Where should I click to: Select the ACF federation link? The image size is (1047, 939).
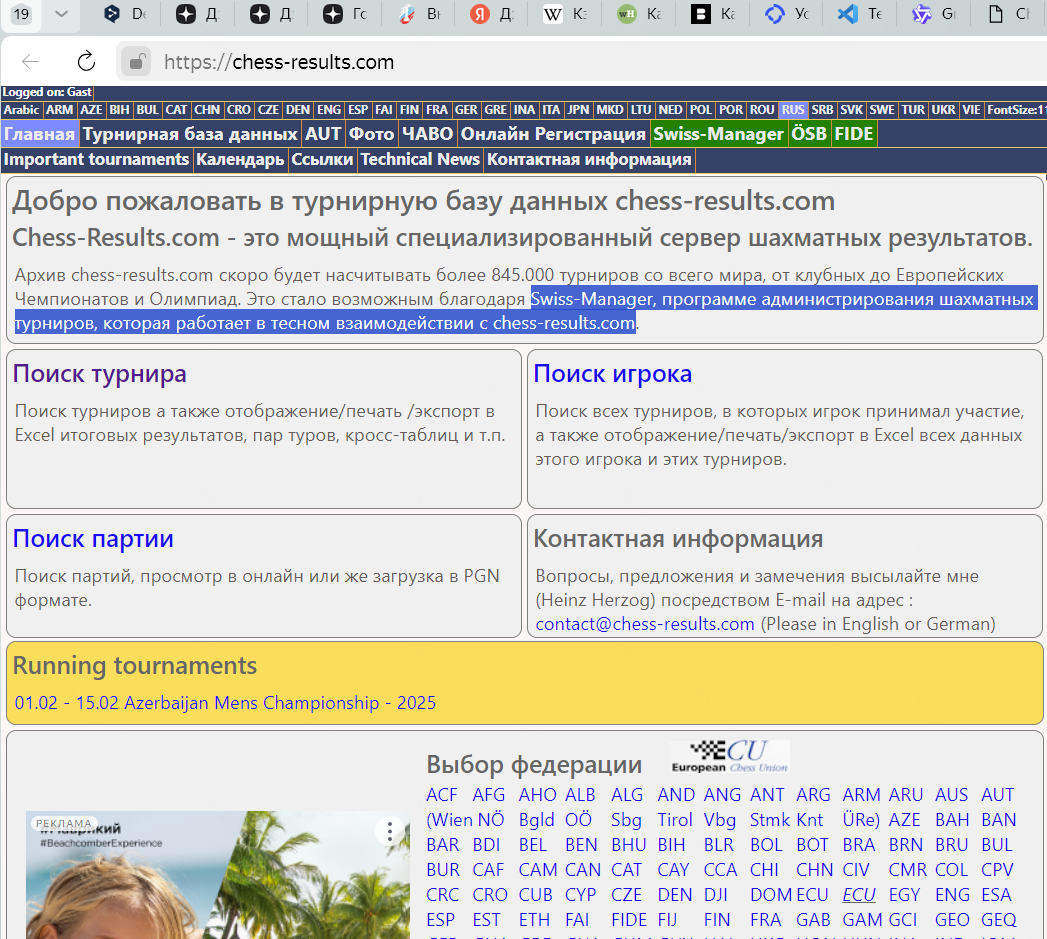point(441,795)
